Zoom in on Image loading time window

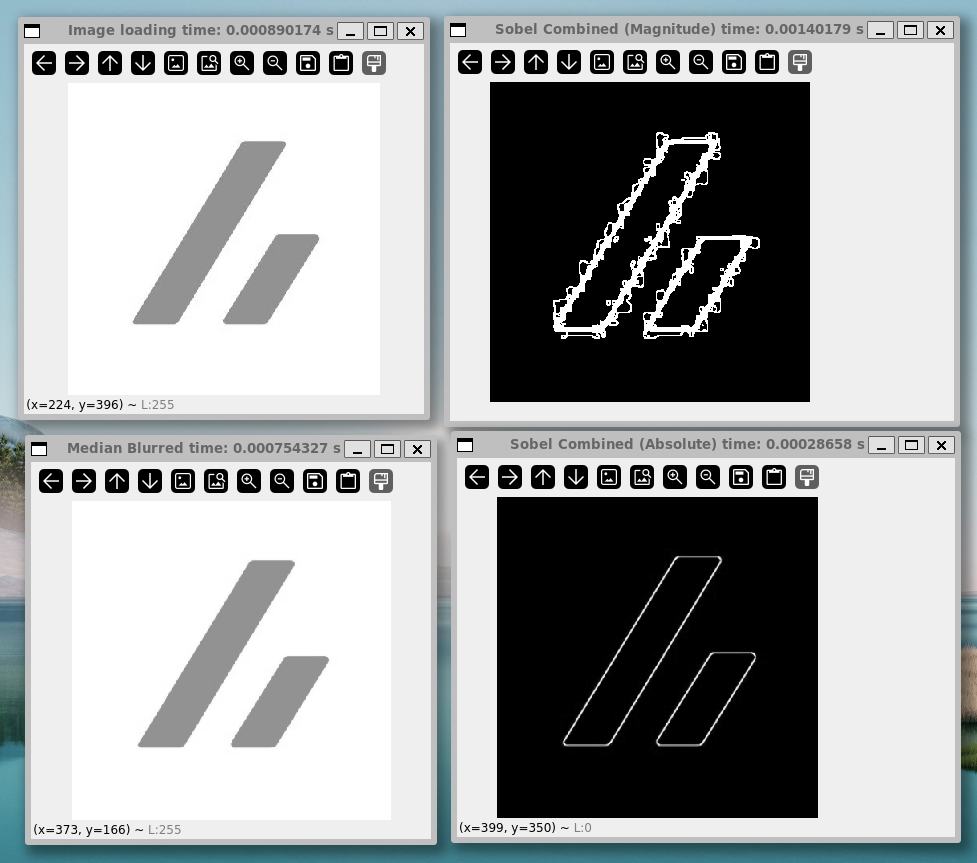pos(242,63)
